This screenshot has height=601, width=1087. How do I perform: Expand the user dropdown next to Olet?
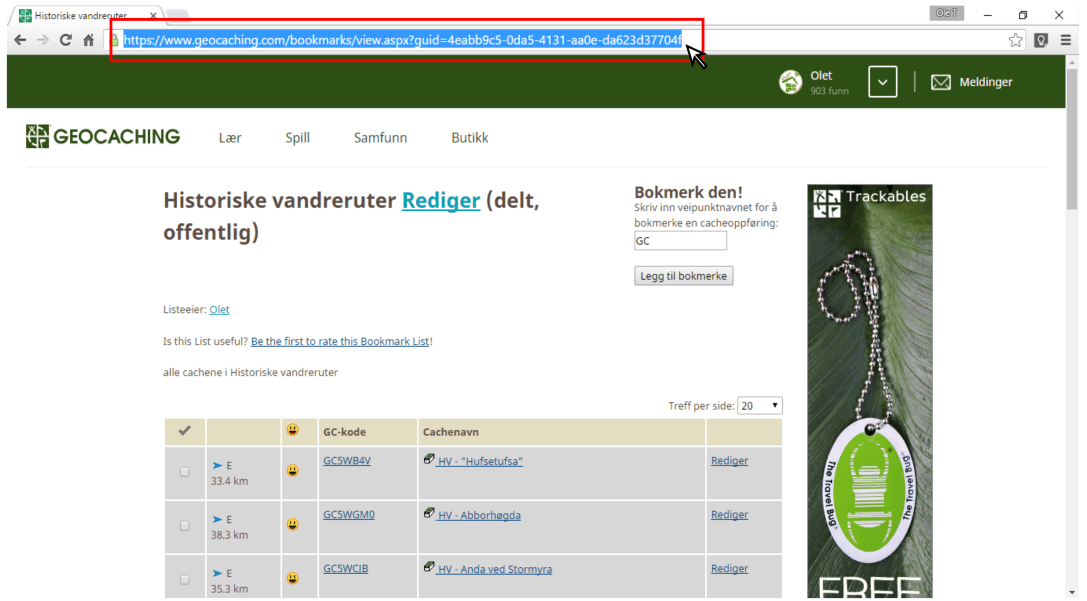pos(882,82)
